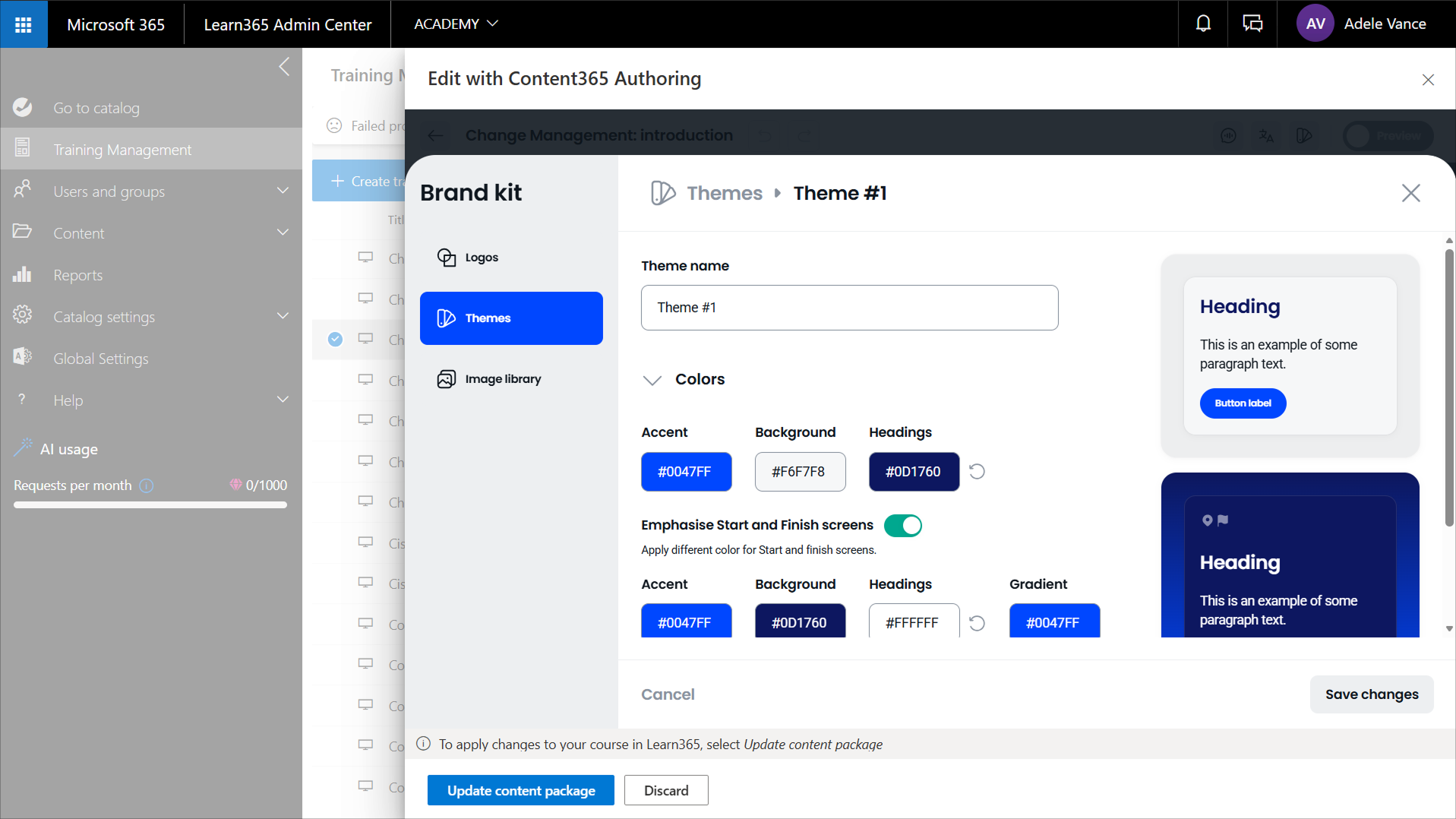Click the info icon beside update message
The height and width of the screenshot is (819, 1456).
423,744
